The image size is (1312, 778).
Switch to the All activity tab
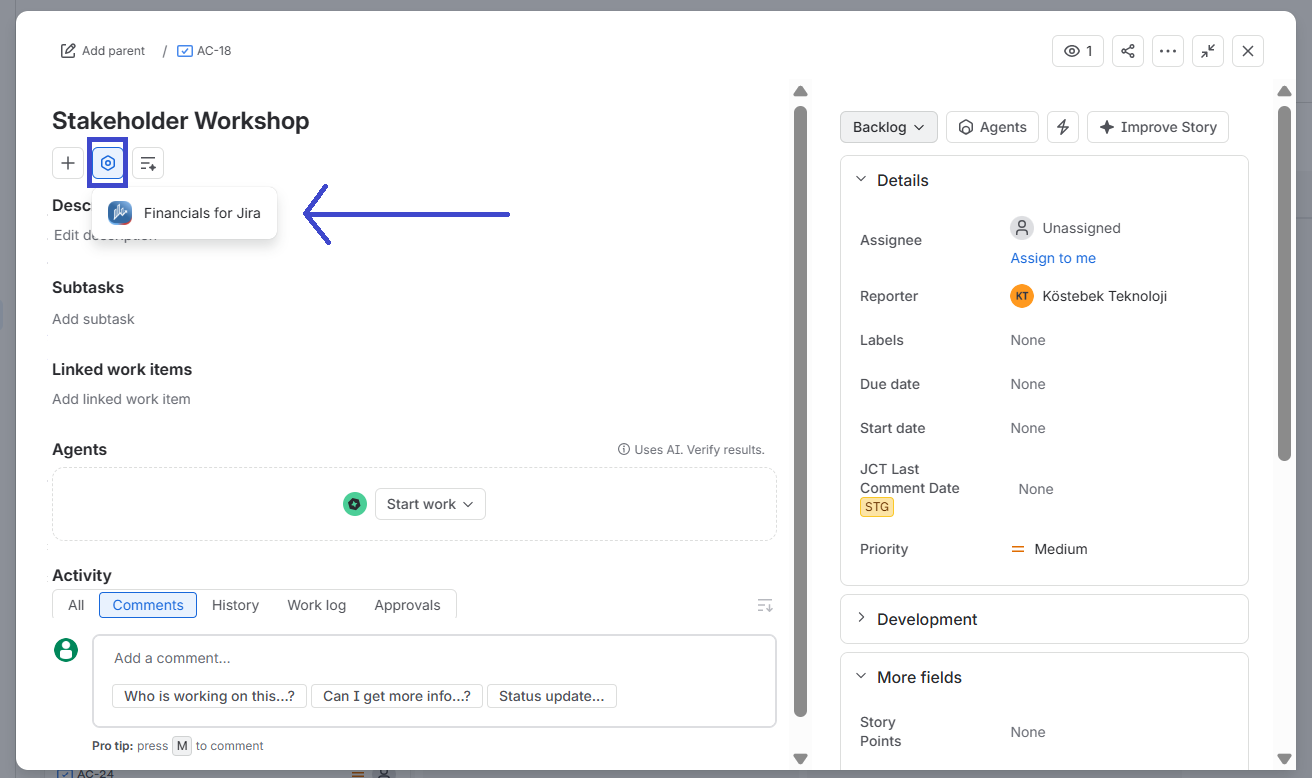(x=76, y=605)
